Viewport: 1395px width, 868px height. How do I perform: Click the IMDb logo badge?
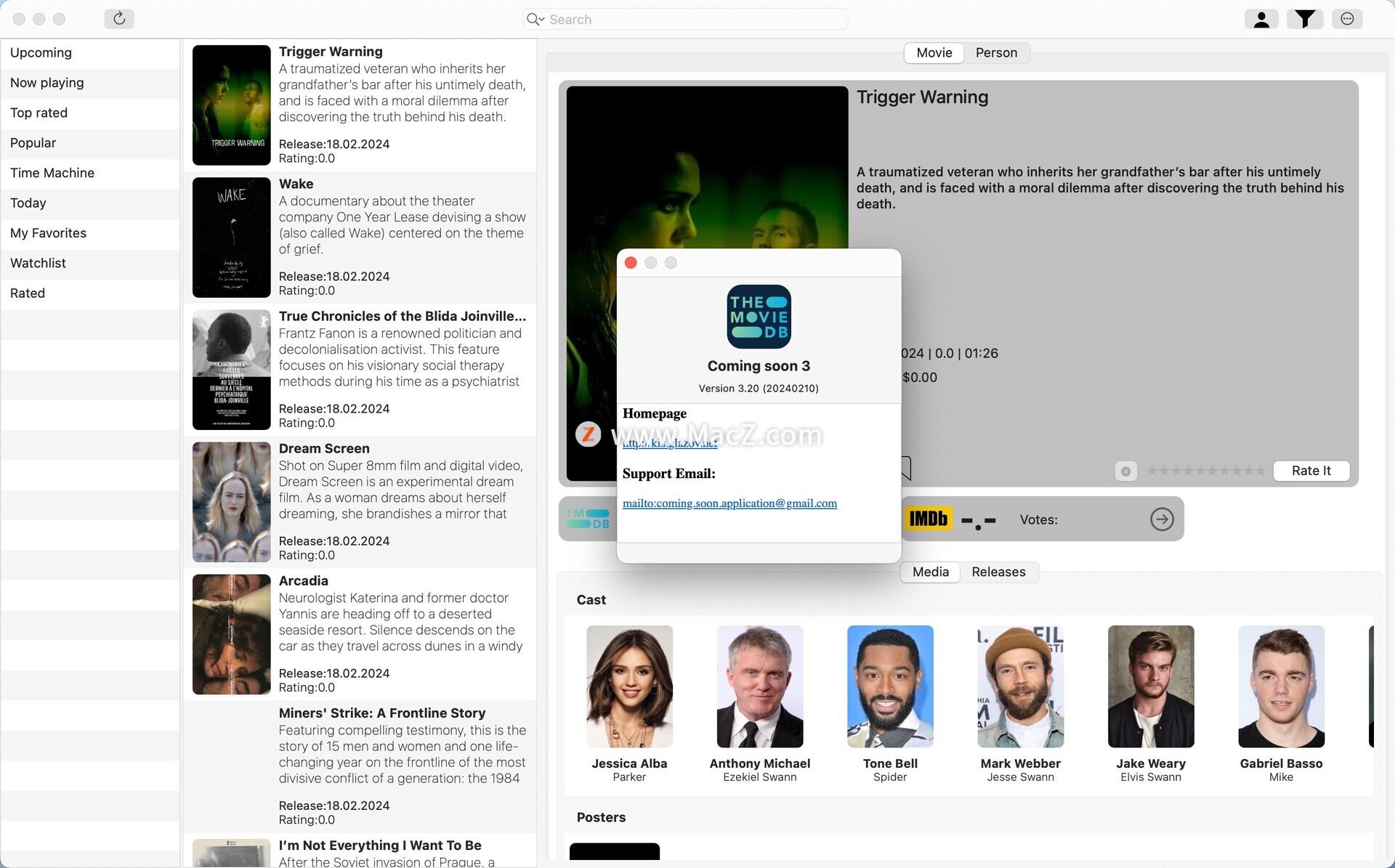[x=929, y=519]
